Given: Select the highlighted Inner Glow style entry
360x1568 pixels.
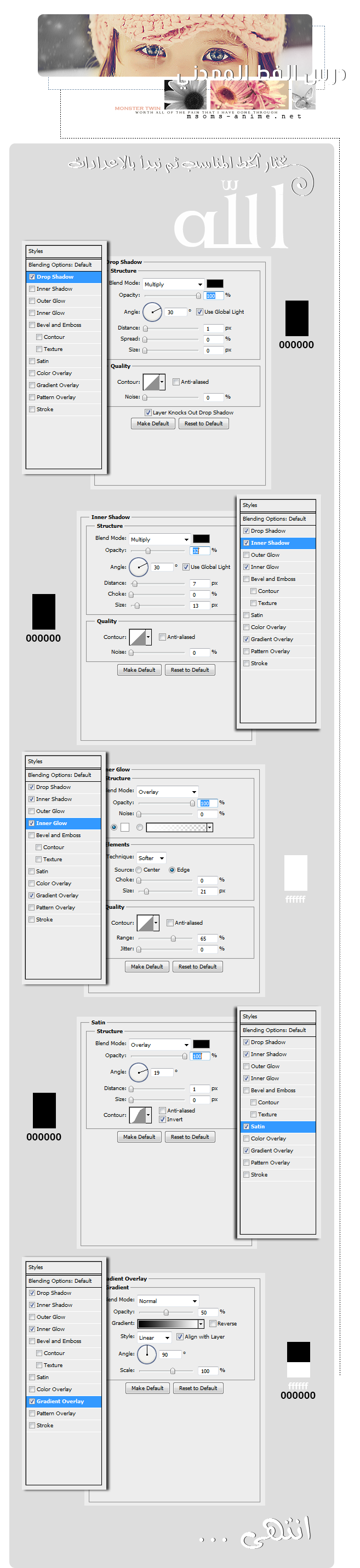Looking at the screenshot, I should coord(63,823).
